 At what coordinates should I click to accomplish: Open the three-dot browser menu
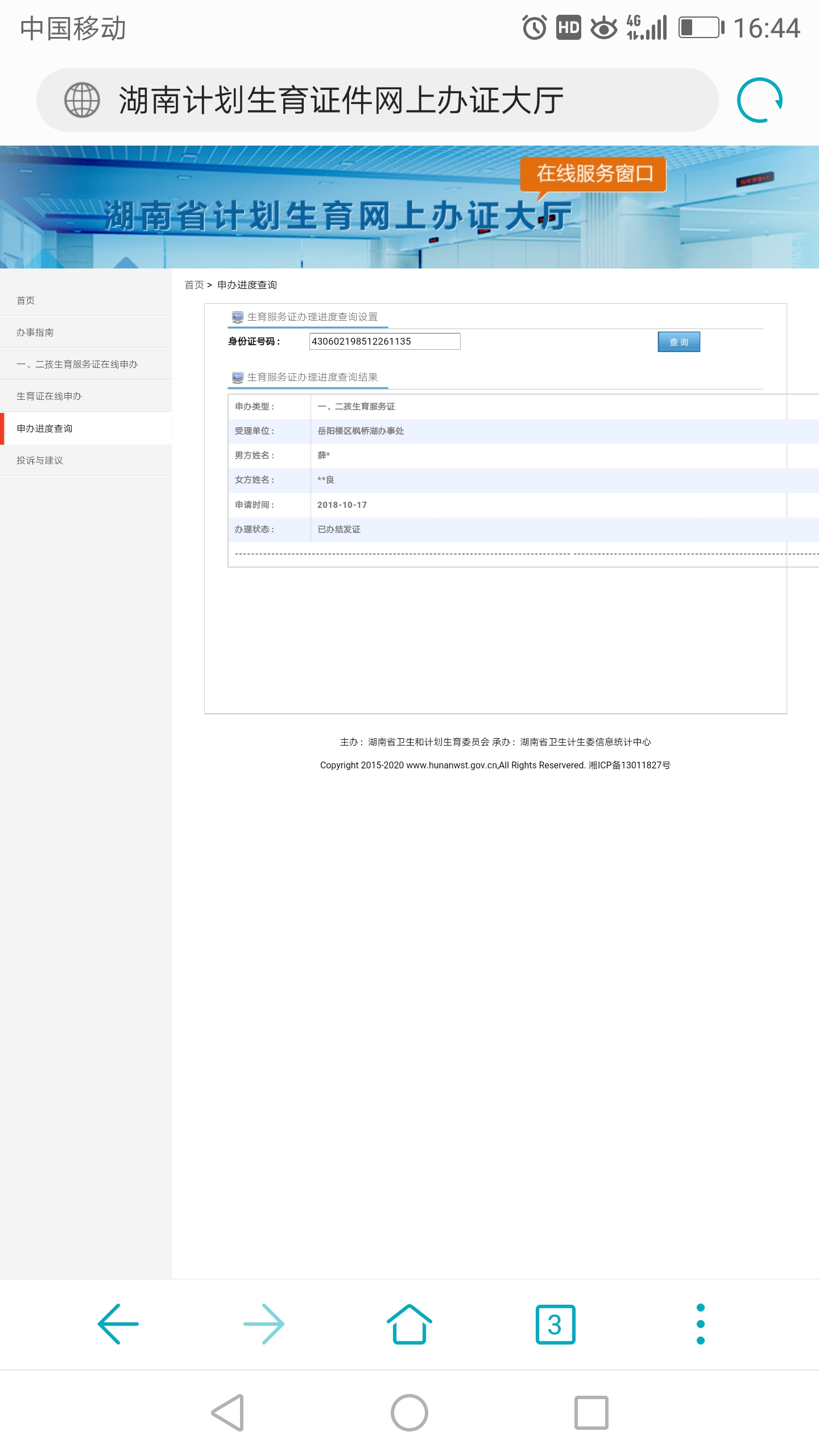700,1324
